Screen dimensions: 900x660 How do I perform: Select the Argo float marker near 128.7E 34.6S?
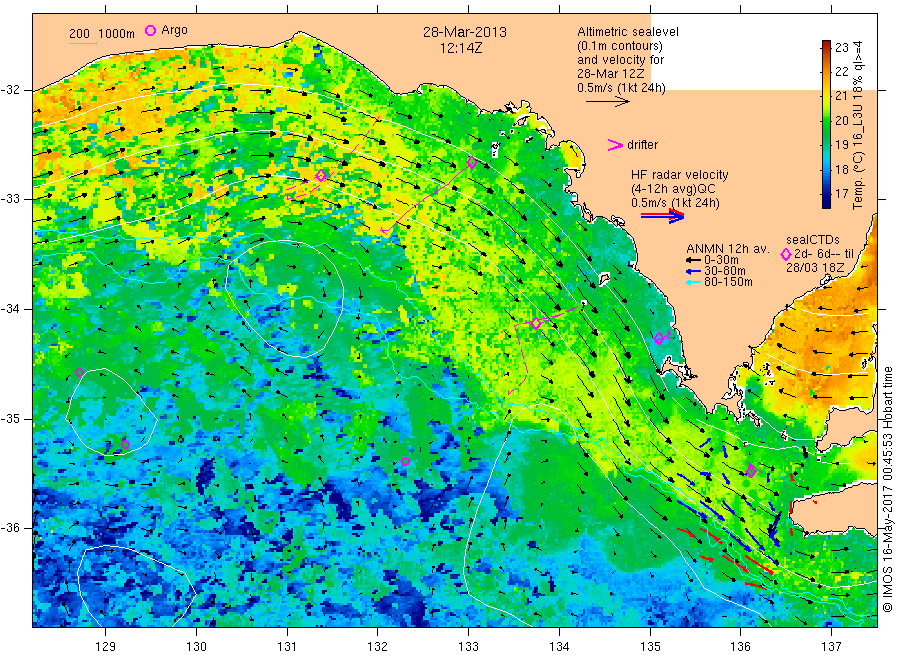tap(79, 372)
